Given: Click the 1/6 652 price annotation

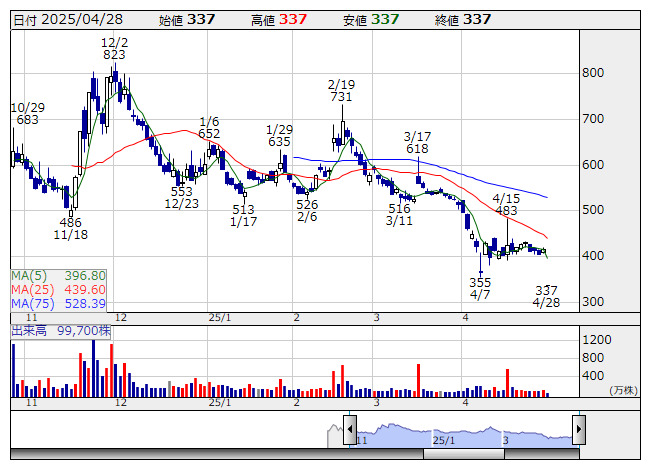Looking at the screenshot, I should (209, 128).
